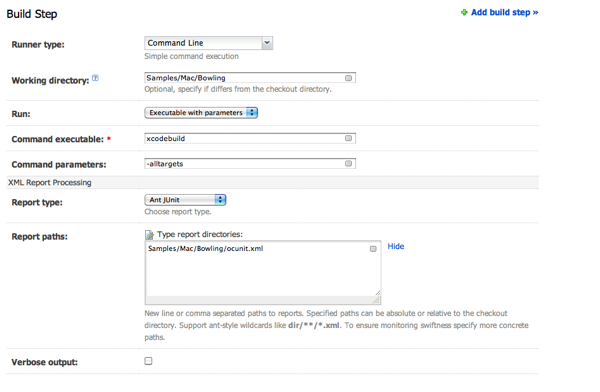600x392 pixels.
Task: Click the Simple command execution hint text
Action: point(191,56)
